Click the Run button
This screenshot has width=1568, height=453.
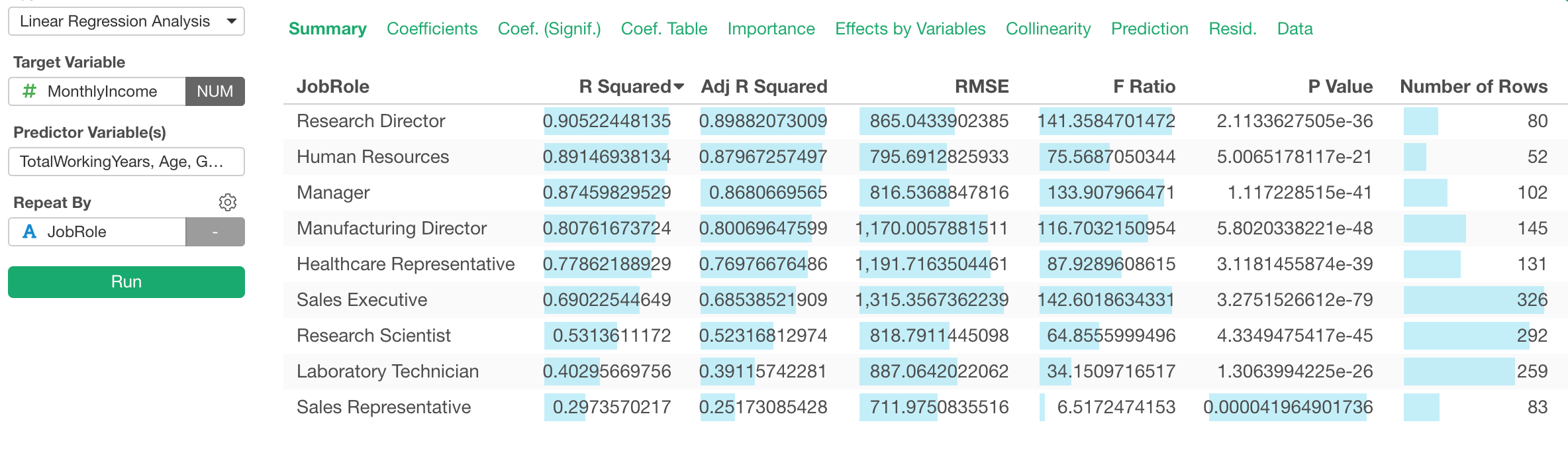pos(126,281)
